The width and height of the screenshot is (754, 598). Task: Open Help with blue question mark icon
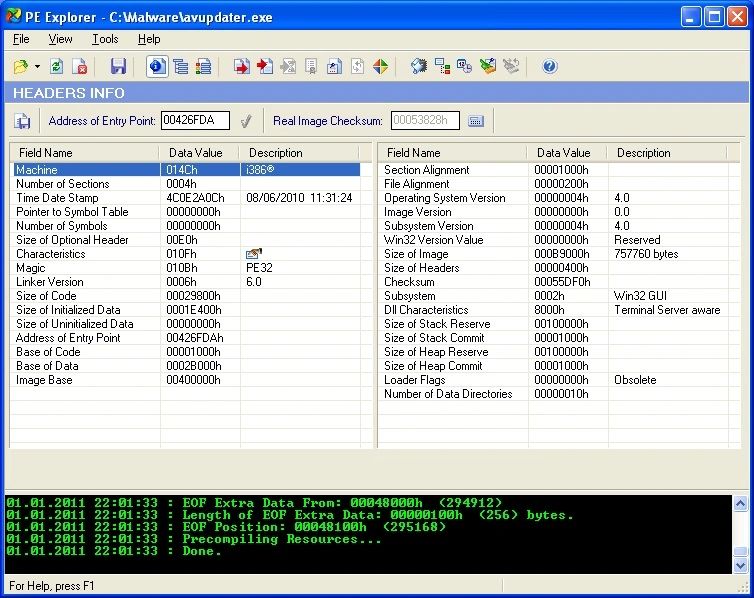(550, 66)
